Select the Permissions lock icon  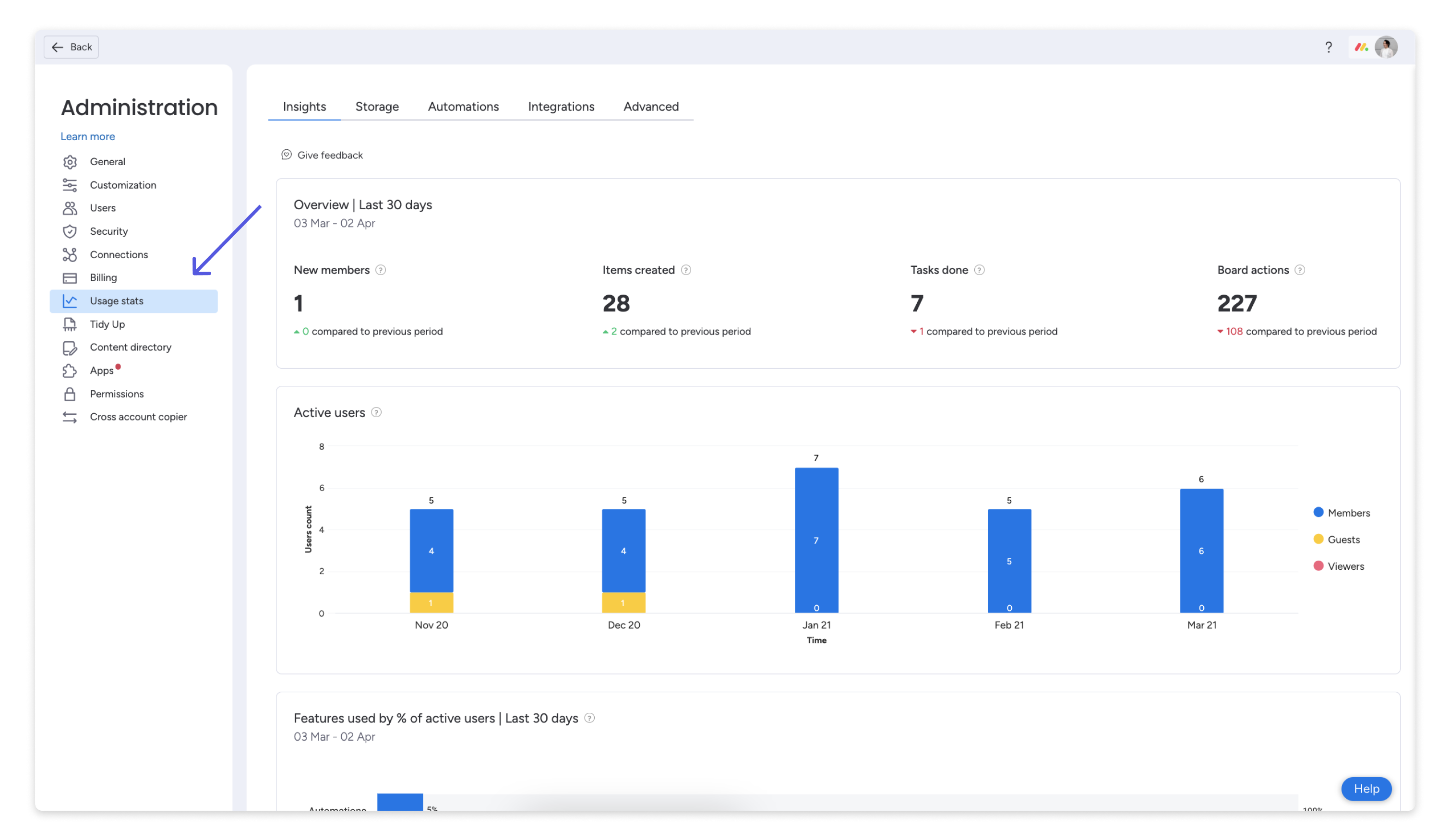70,394
